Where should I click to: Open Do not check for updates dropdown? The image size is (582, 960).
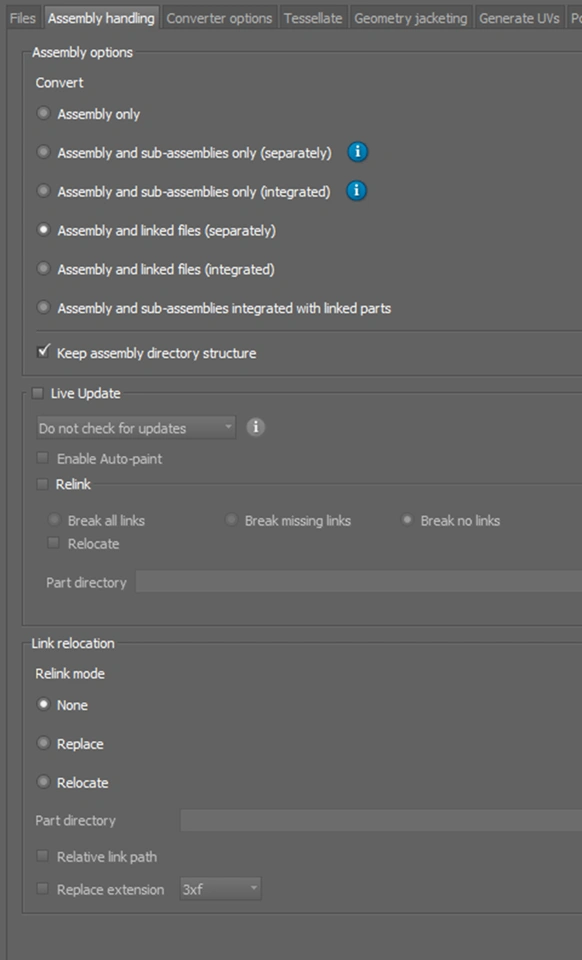pos(136,428)
